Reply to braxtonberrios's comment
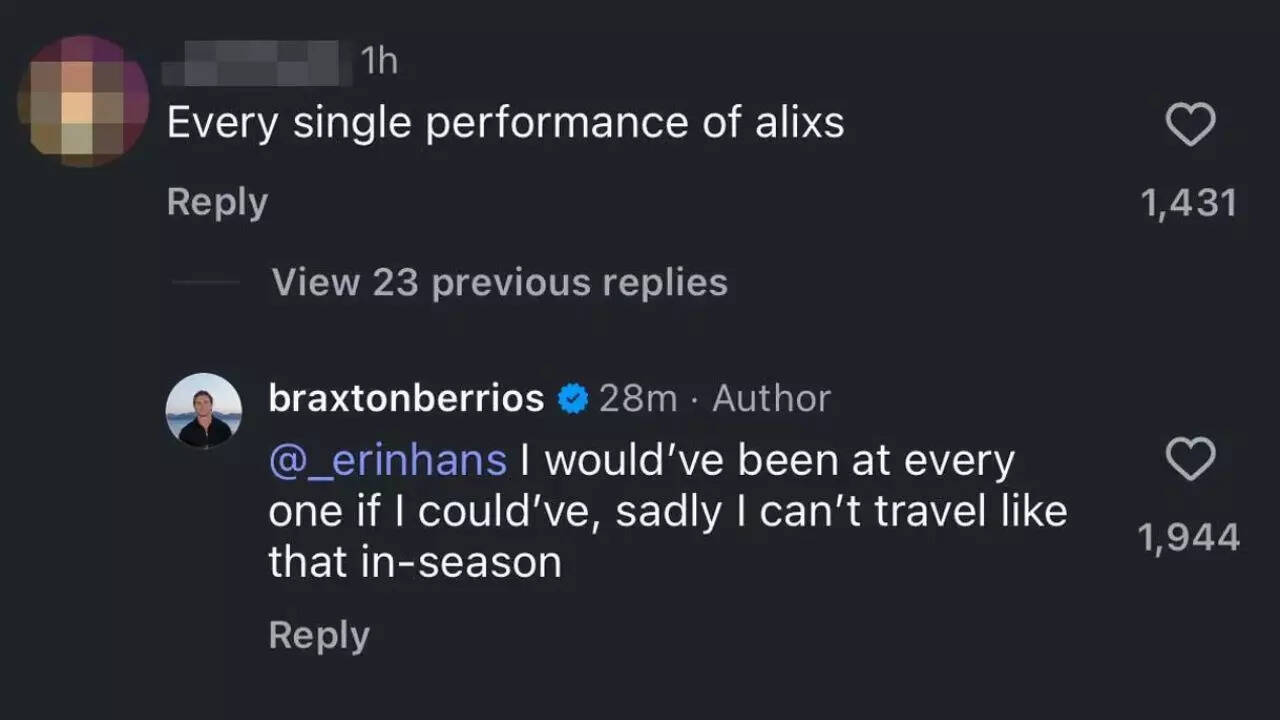This screenshot has width=1280, height=720. [318, 634]
